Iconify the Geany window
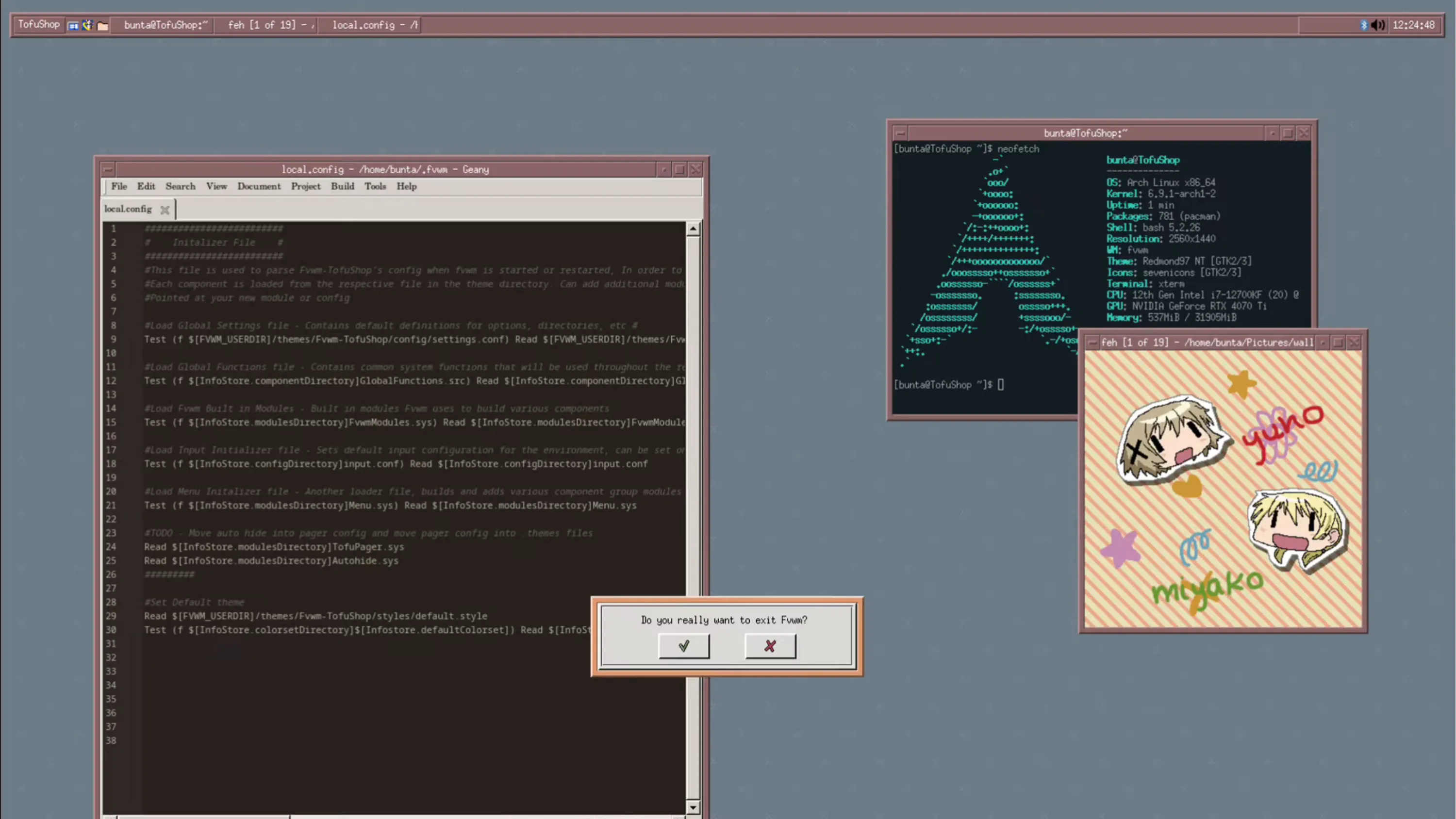The image size is (1456, 819). [664, 169]
